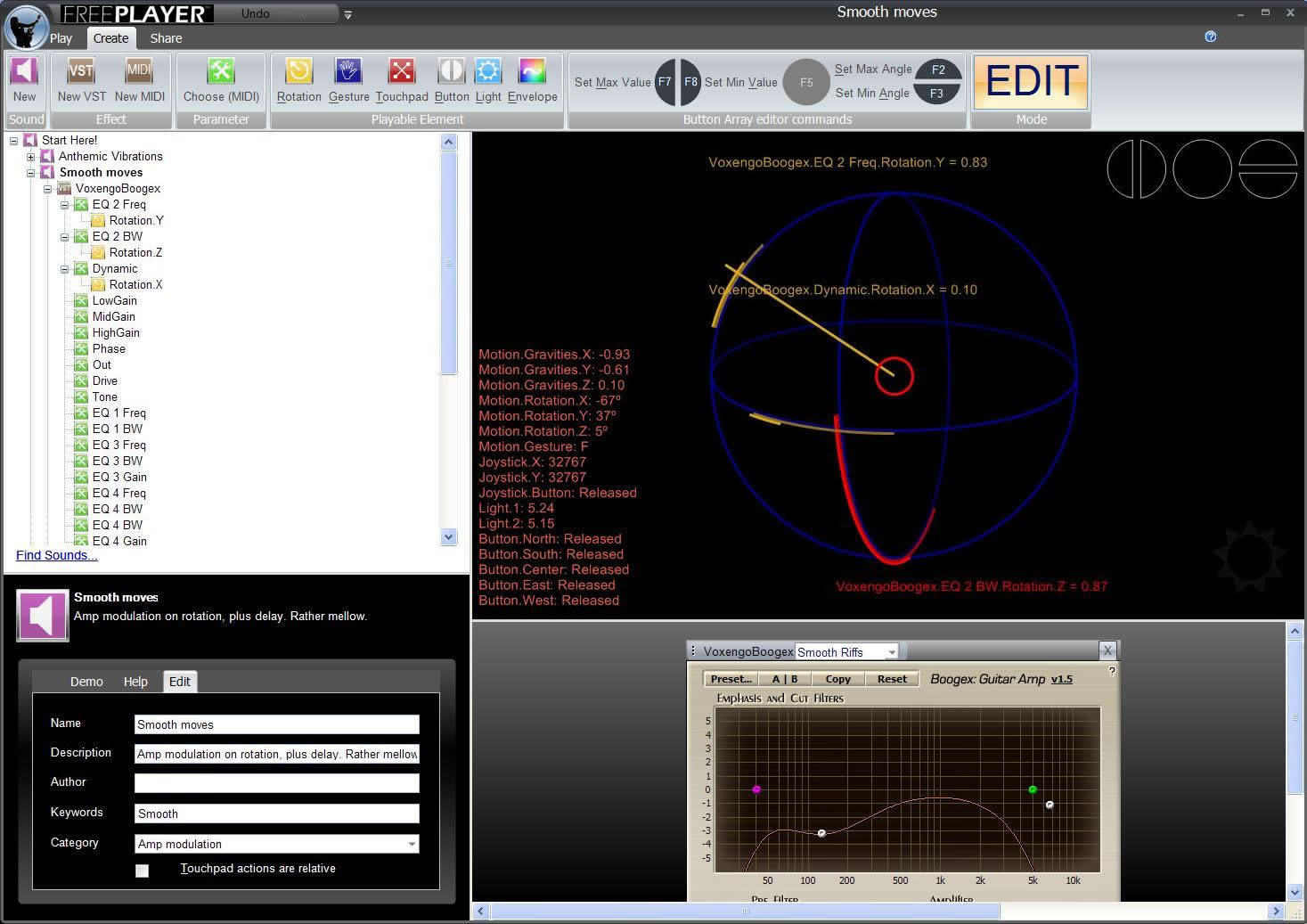Switch to the Share ribbon tab
This screenshot has height=924, width=1307.
[x=166, y=38]
